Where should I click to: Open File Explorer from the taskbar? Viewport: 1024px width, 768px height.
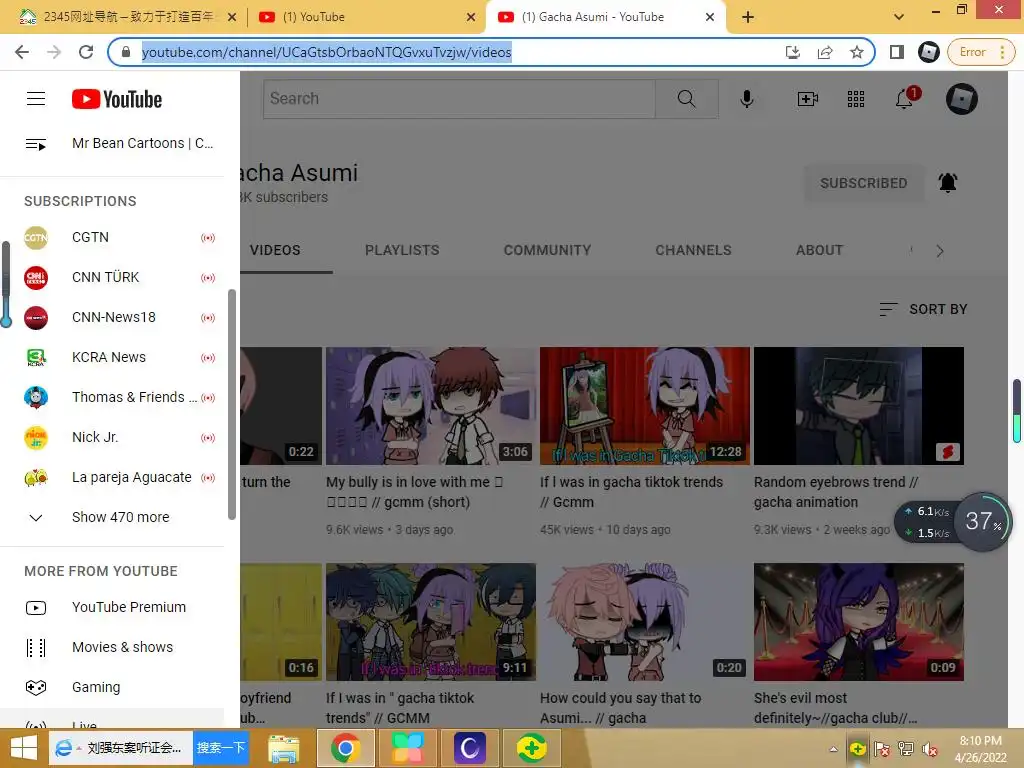click(284, 748)
